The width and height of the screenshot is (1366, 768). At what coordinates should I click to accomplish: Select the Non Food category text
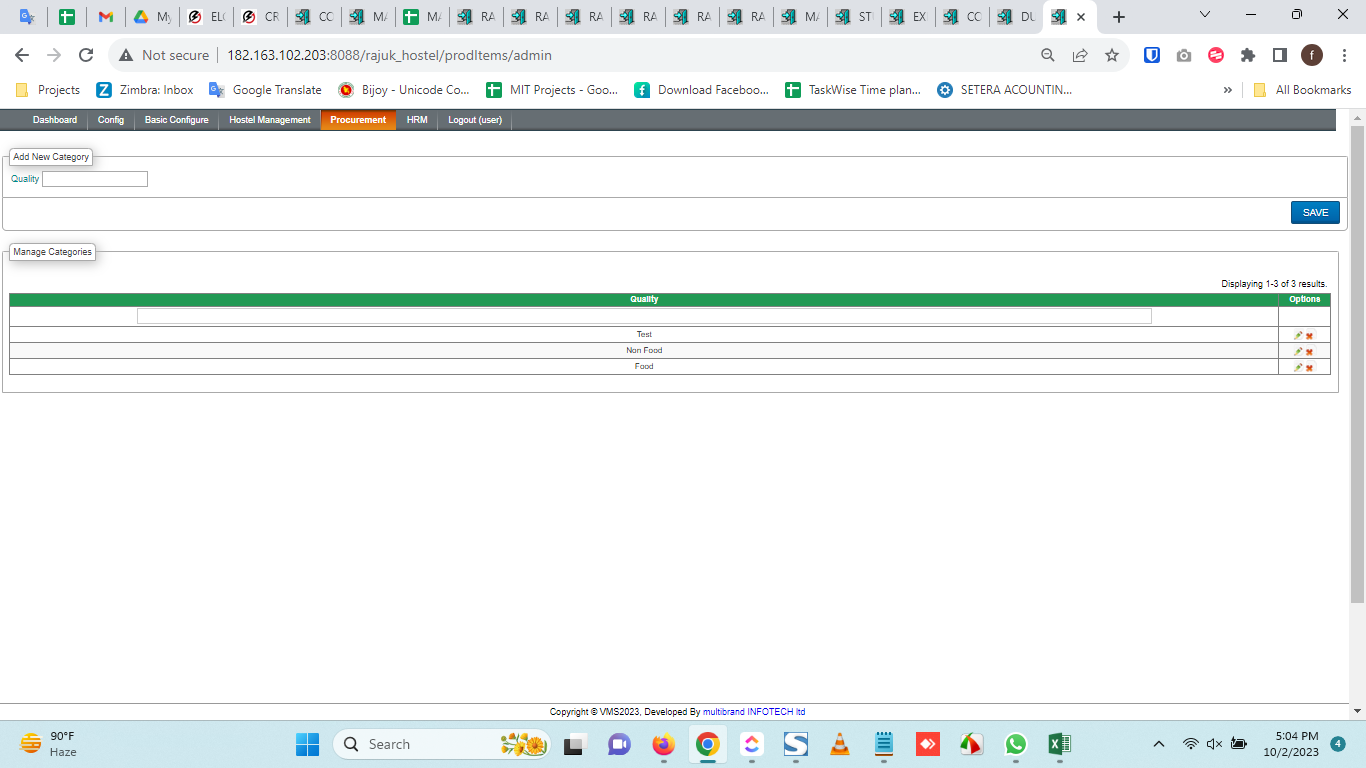click(x=644, y=351)
